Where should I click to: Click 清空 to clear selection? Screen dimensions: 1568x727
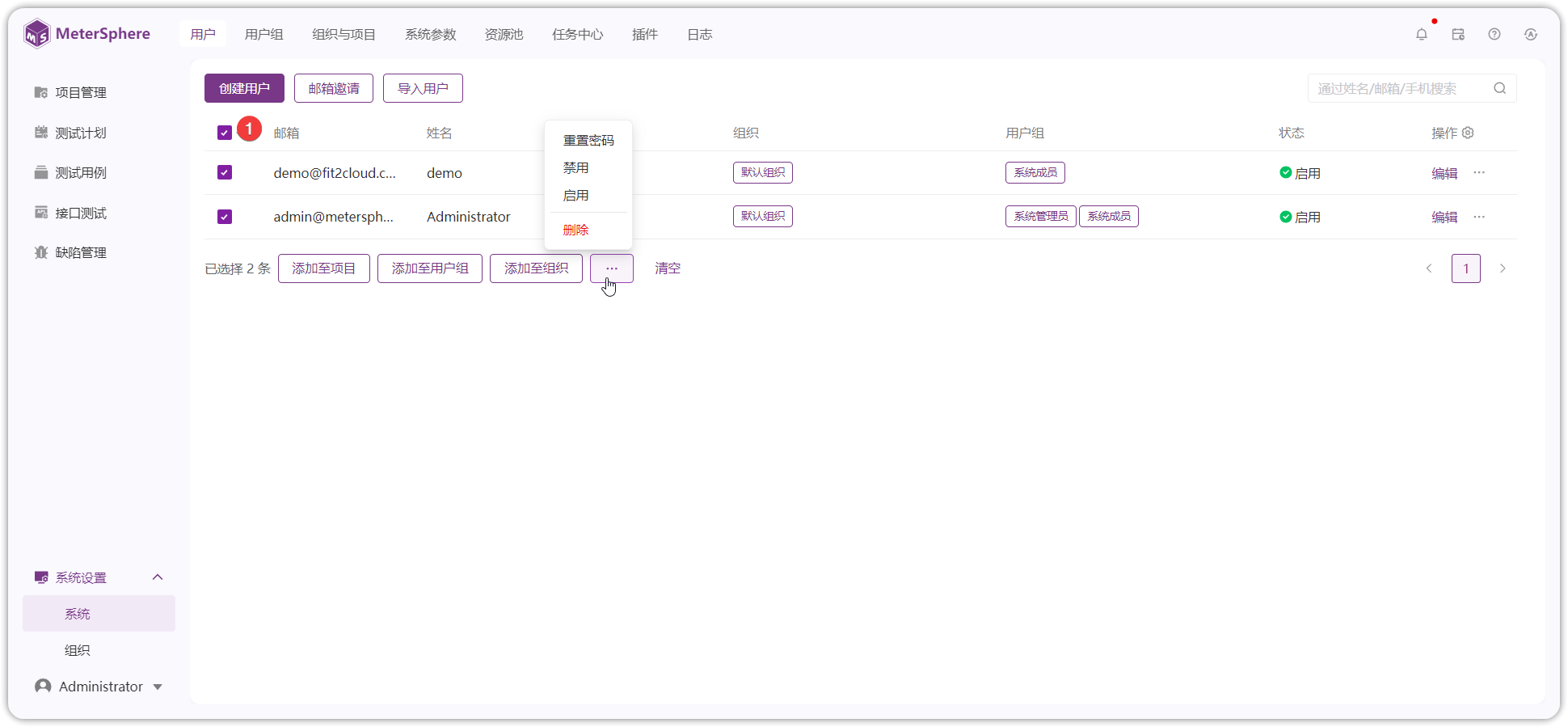(x=668, y=268)
